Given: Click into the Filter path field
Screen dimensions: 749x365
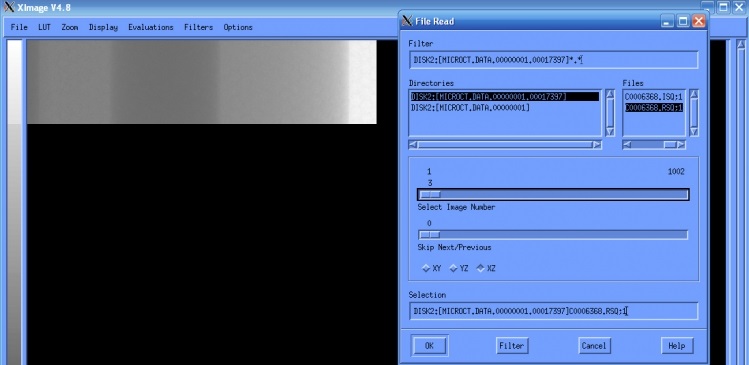Looking at the screenshot, I should tap(553, 60).
